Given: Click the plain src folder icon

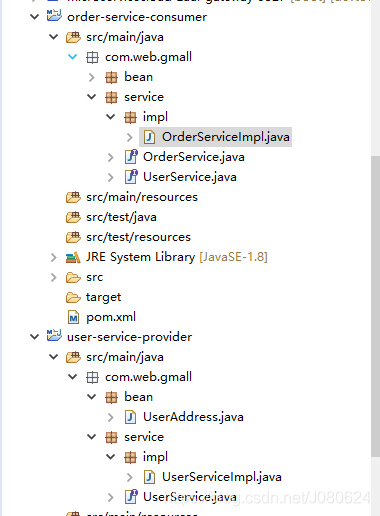Looking at the screenshot, I should (73, 277).
